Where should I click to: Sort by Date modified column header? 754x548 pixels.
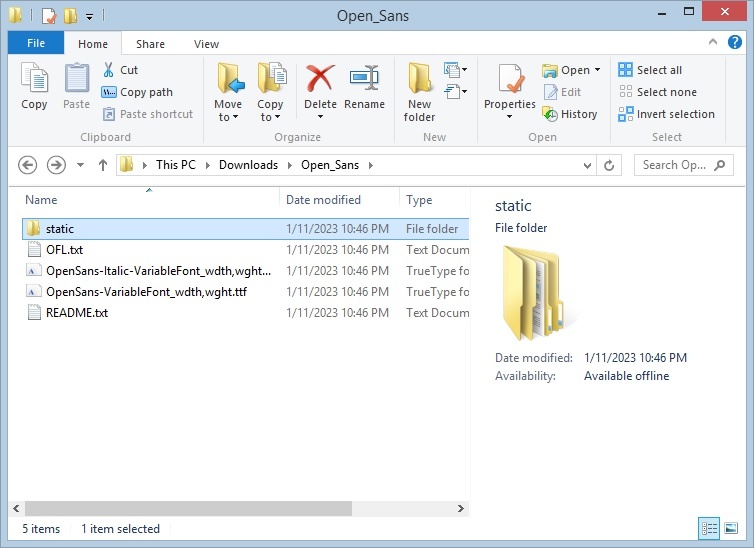click(339, 199)
